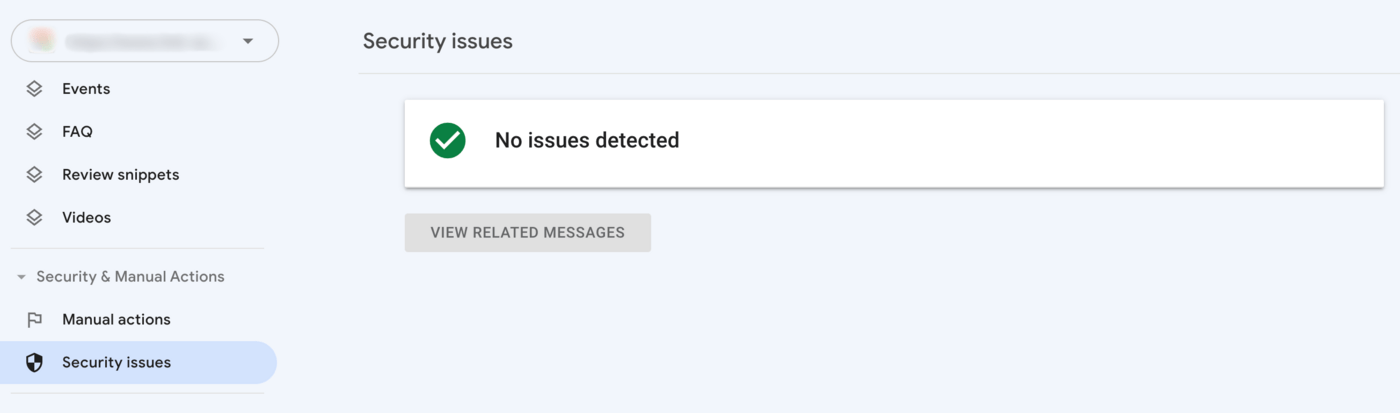Select Review snippets in the sidebar
The width and height of the screenshot is (1400, 413).
(120, 175)
